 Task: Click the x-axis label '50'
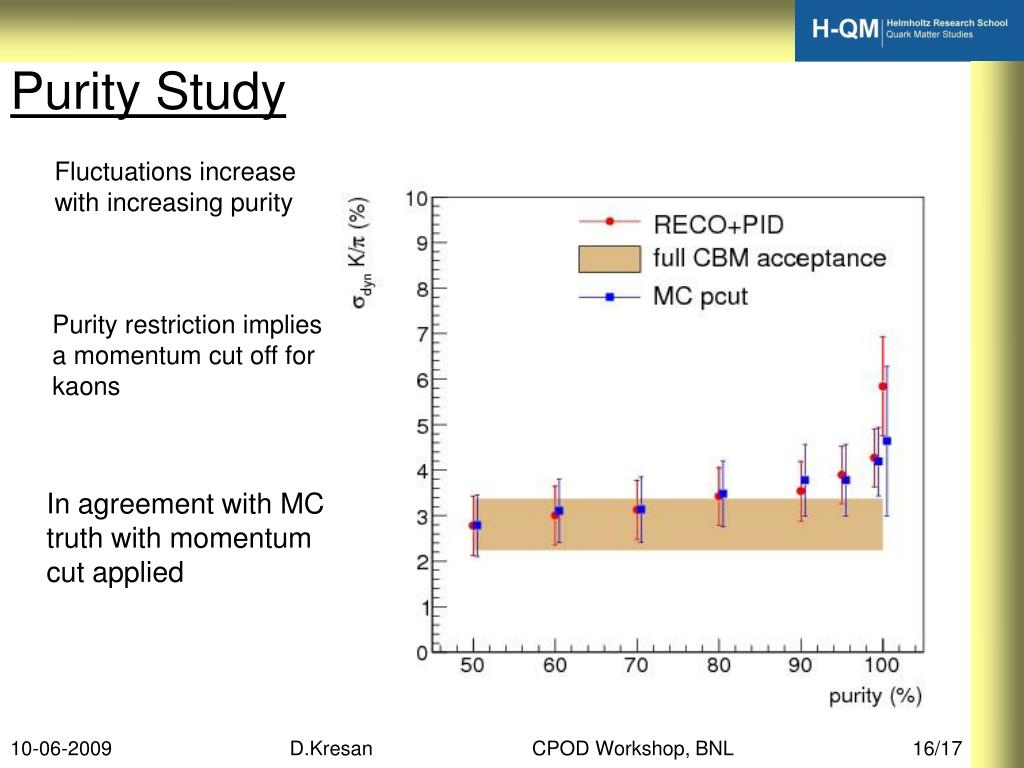(x=472, y=665)
